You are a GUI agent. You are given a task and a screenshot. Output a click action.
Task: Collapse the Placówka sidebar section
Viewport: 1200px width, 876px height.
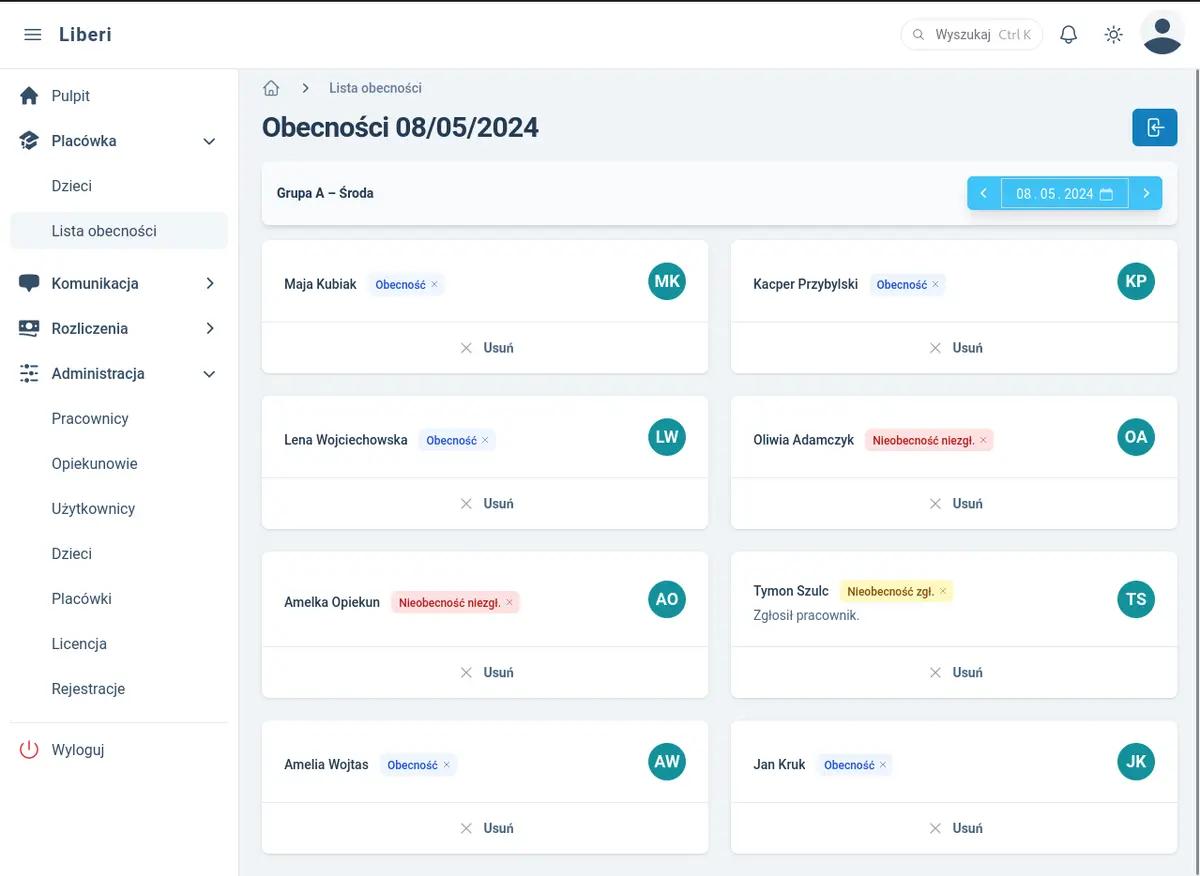tap(209, 141)
